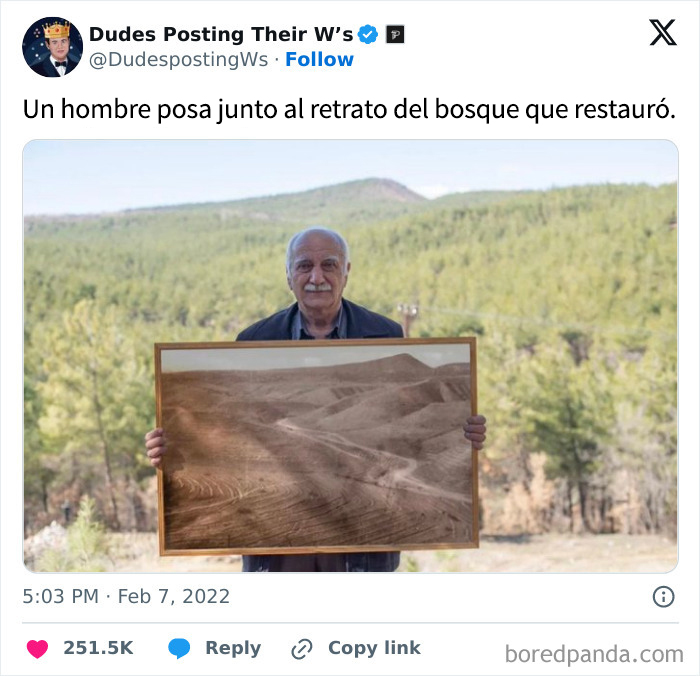This screenshot has height=676, width=700.
Task: Click the framed barren landscape picture
Action: 317,446
